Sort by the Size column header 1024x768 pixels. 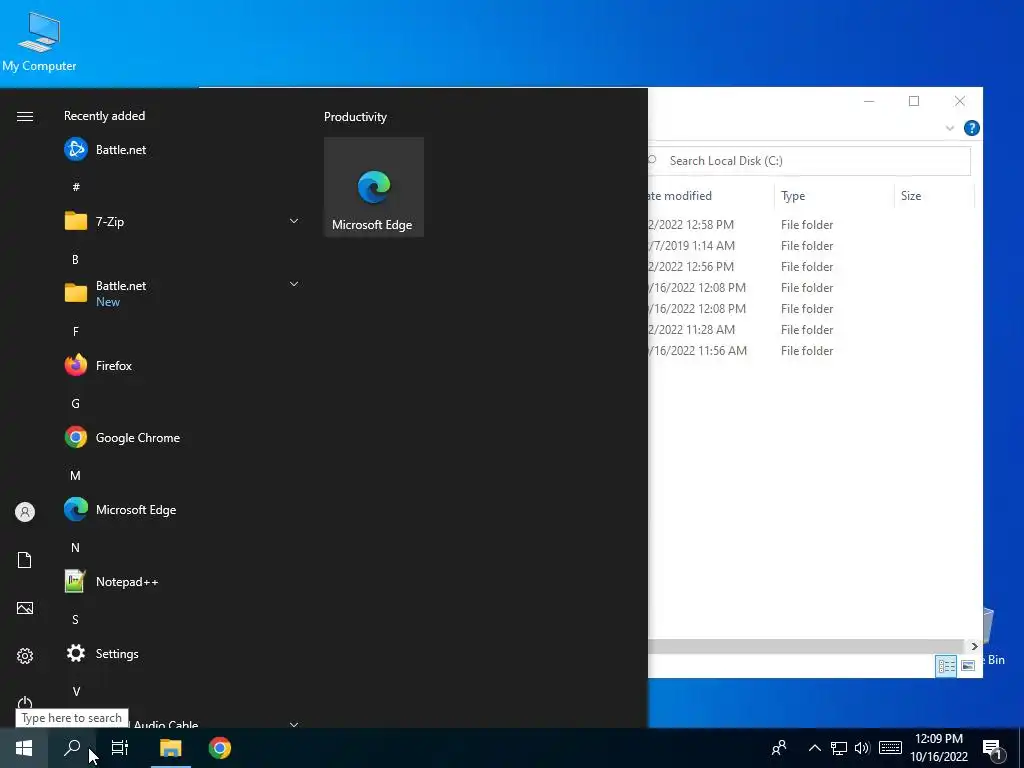pos(934,196)
